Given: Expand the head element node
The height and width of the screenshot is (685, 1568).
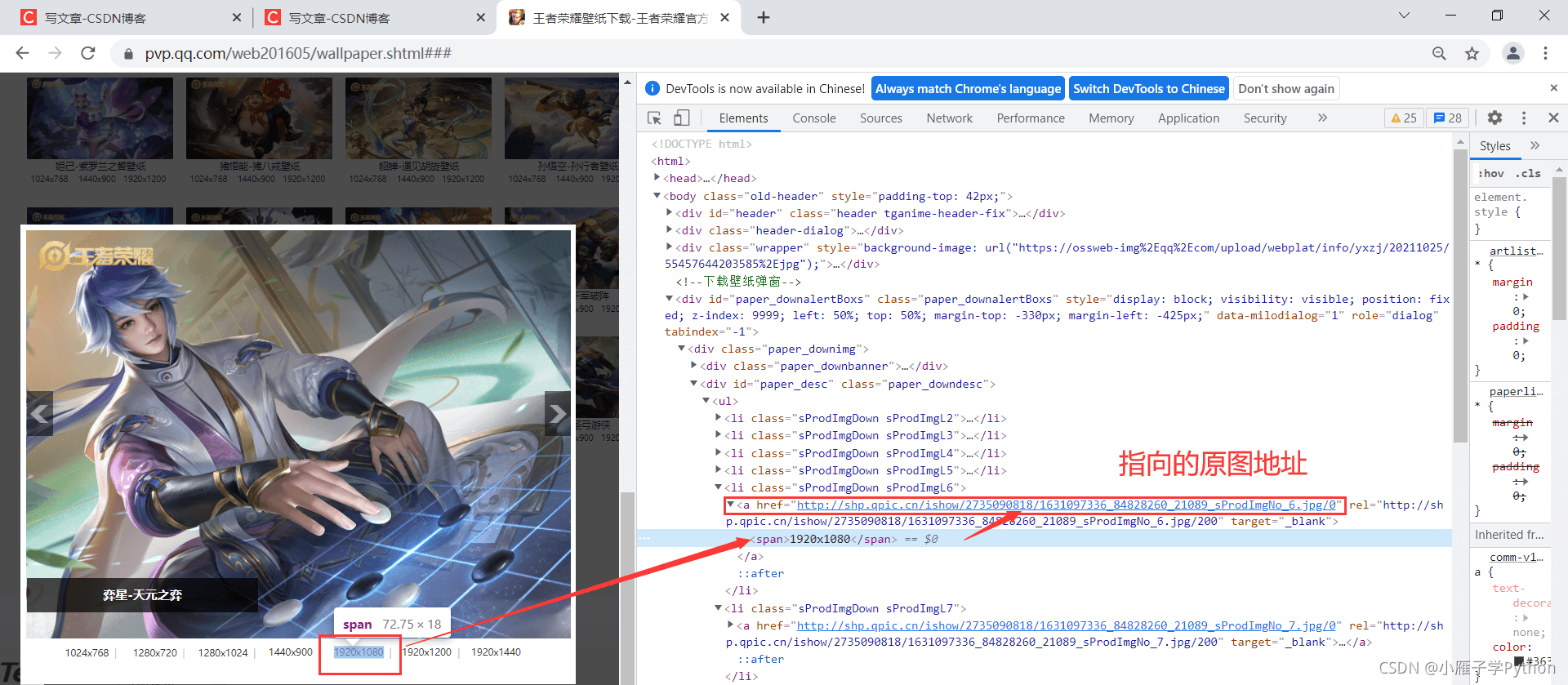Looking at the screenshot, I should click(x=657, y=178).
